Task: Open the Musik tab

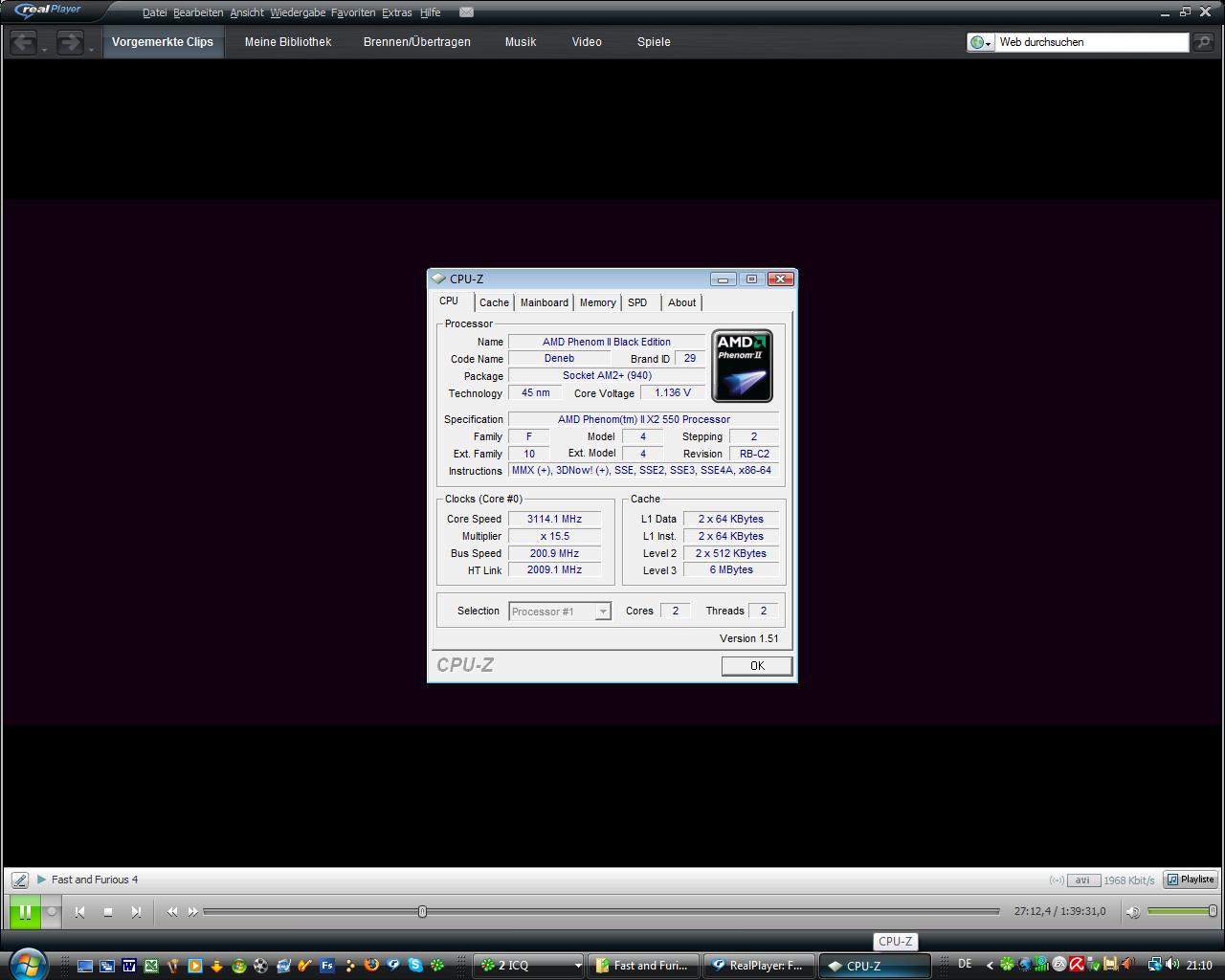Action: click(x=521, y=42)
